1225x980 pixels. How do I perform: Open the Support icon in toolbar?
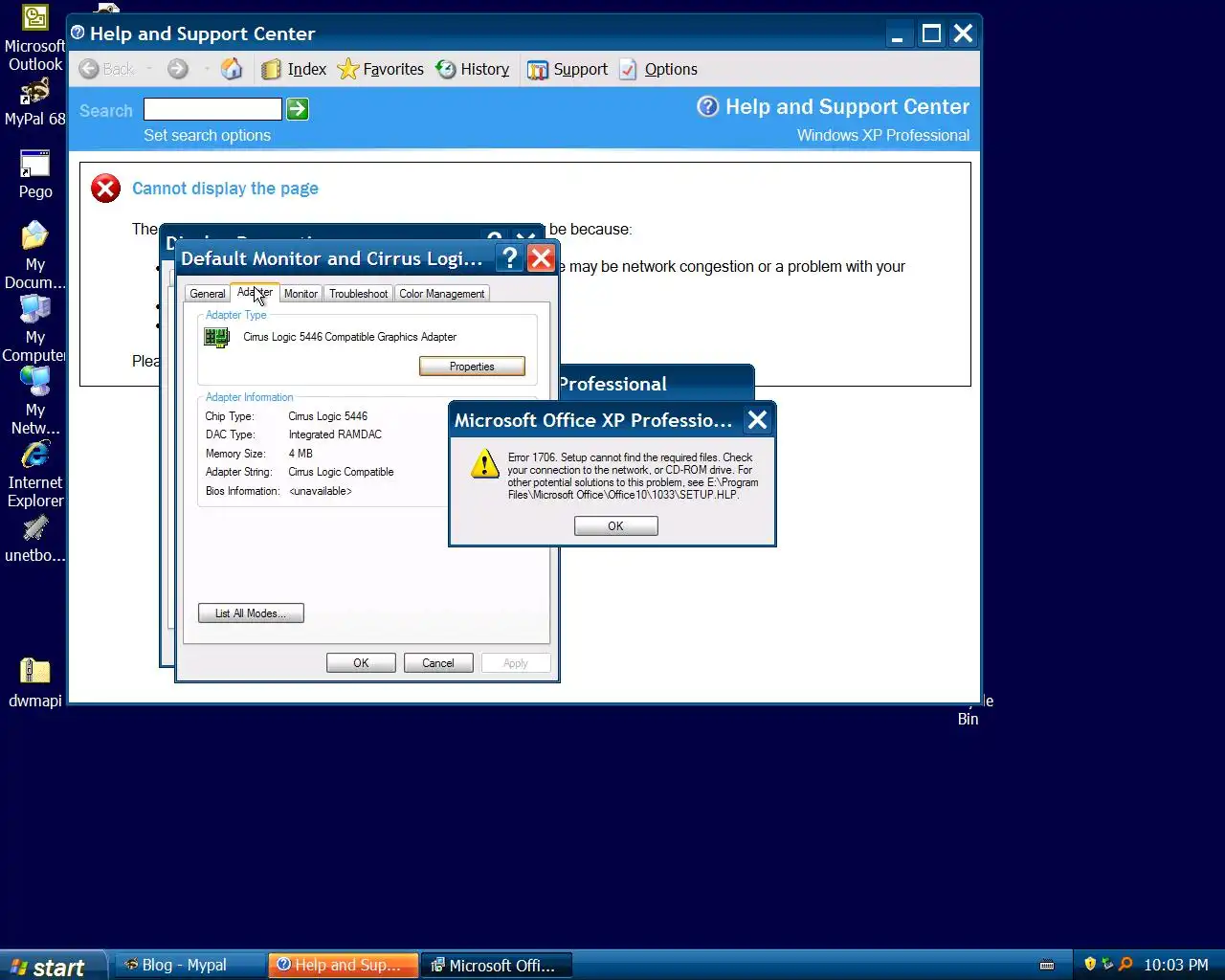(x=538, y=69)
